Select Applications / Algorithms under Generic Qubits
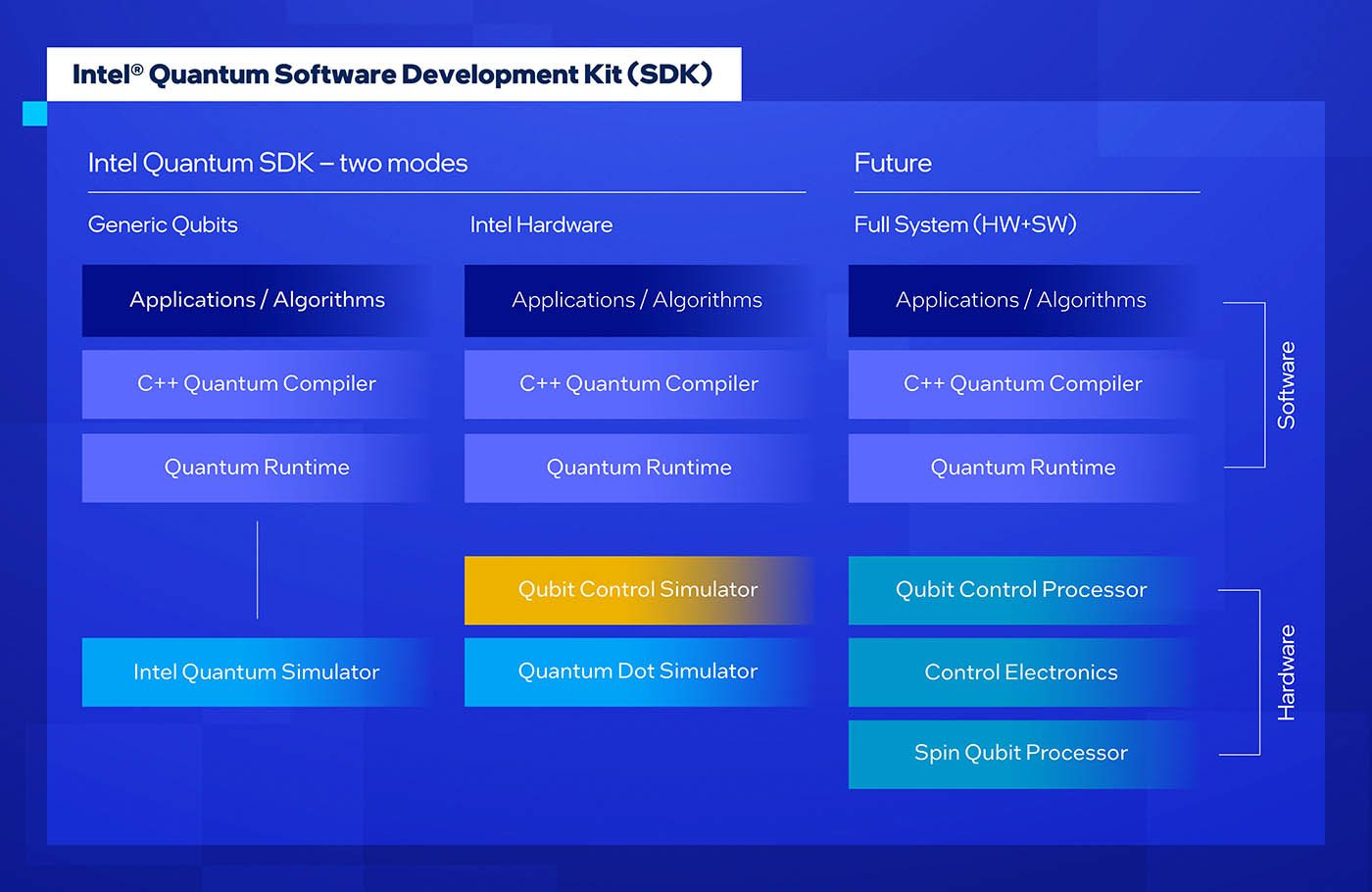The image size is (1372, 892). coord(257,301)
